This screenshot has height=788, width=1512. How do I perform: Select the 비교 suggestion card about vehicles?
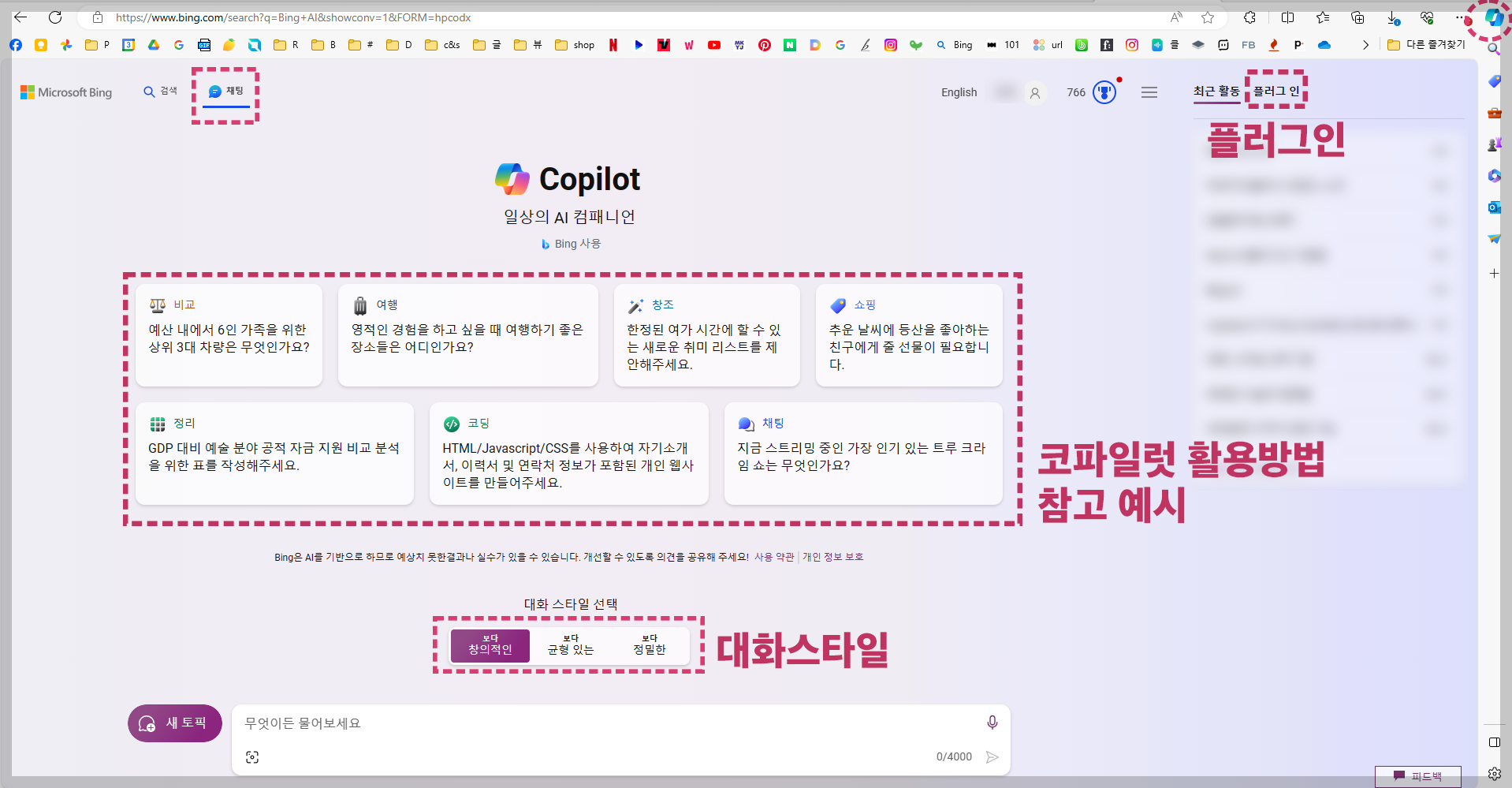(x=229, y=335)
